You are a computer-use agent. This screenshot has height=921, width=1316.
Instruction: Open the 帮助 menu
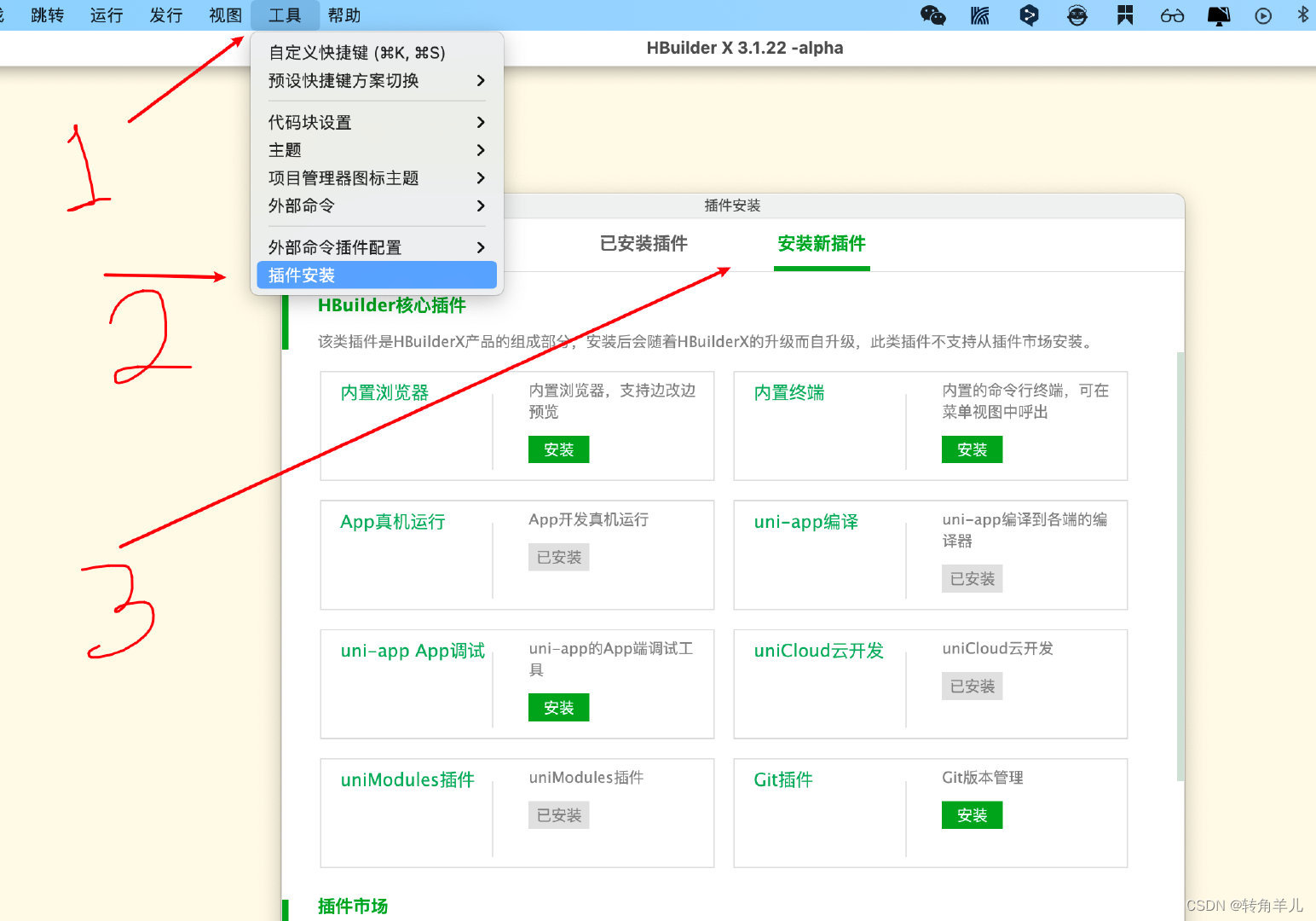click(344, 15)
